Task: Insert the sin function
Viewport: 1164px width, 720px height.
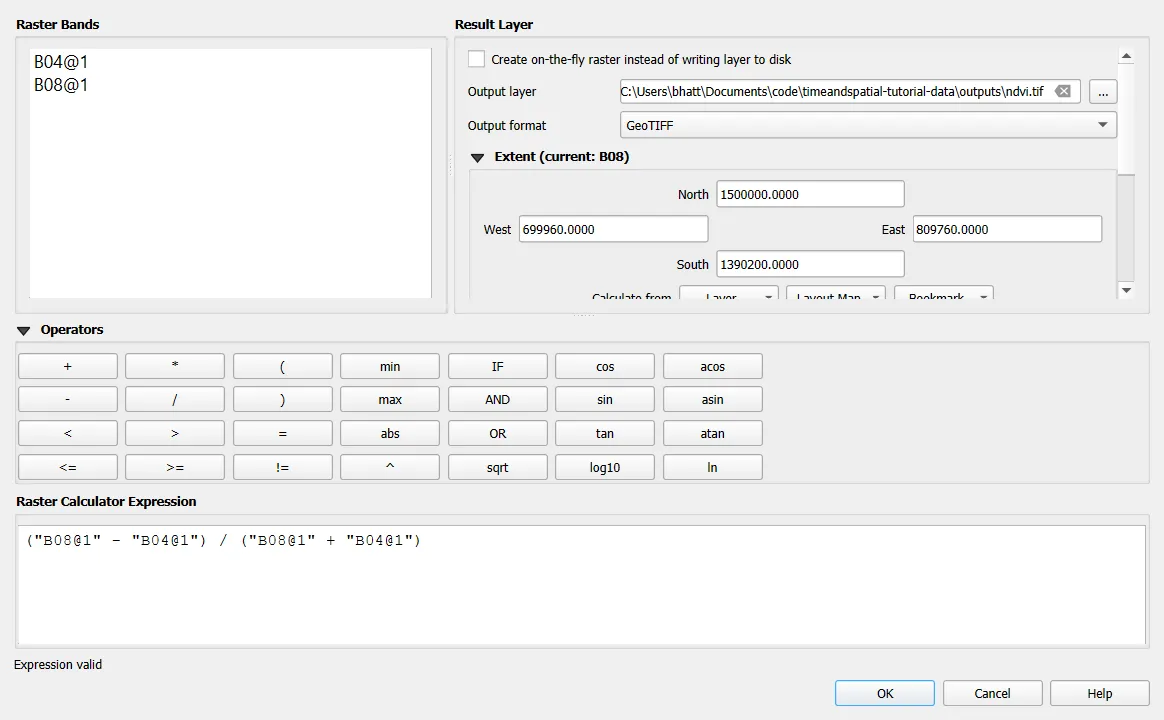Action: pos(605,399)
